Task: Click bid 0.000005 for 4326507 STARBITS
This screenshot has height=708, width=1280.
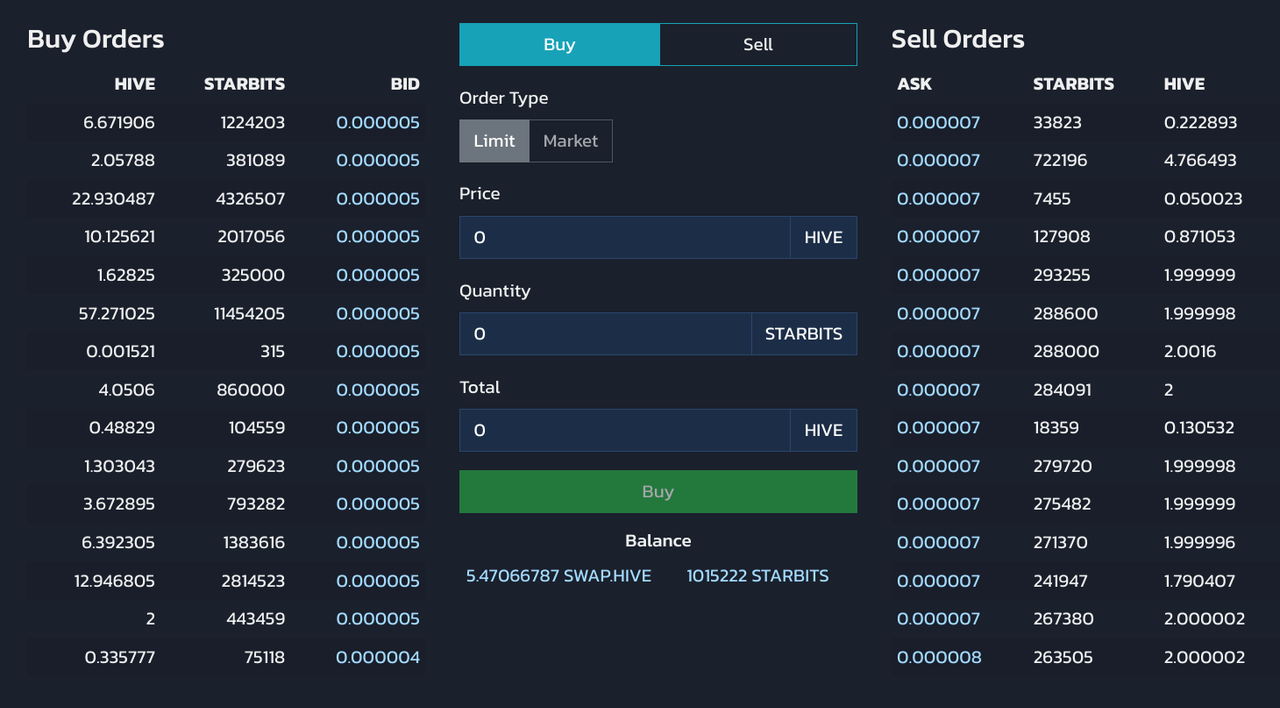Action: tap(378, 199)
